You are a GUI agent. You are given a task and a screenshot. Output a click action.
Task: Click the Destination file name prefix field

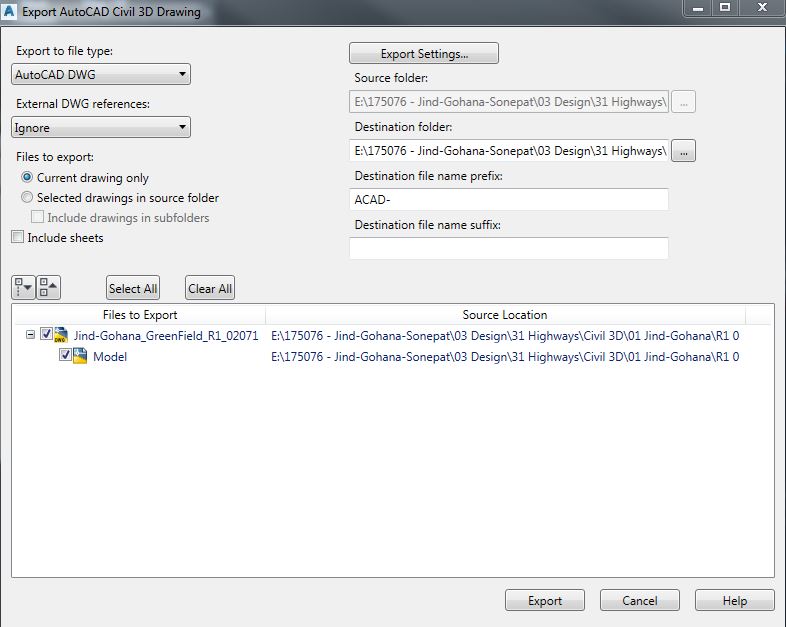[509, 199]
